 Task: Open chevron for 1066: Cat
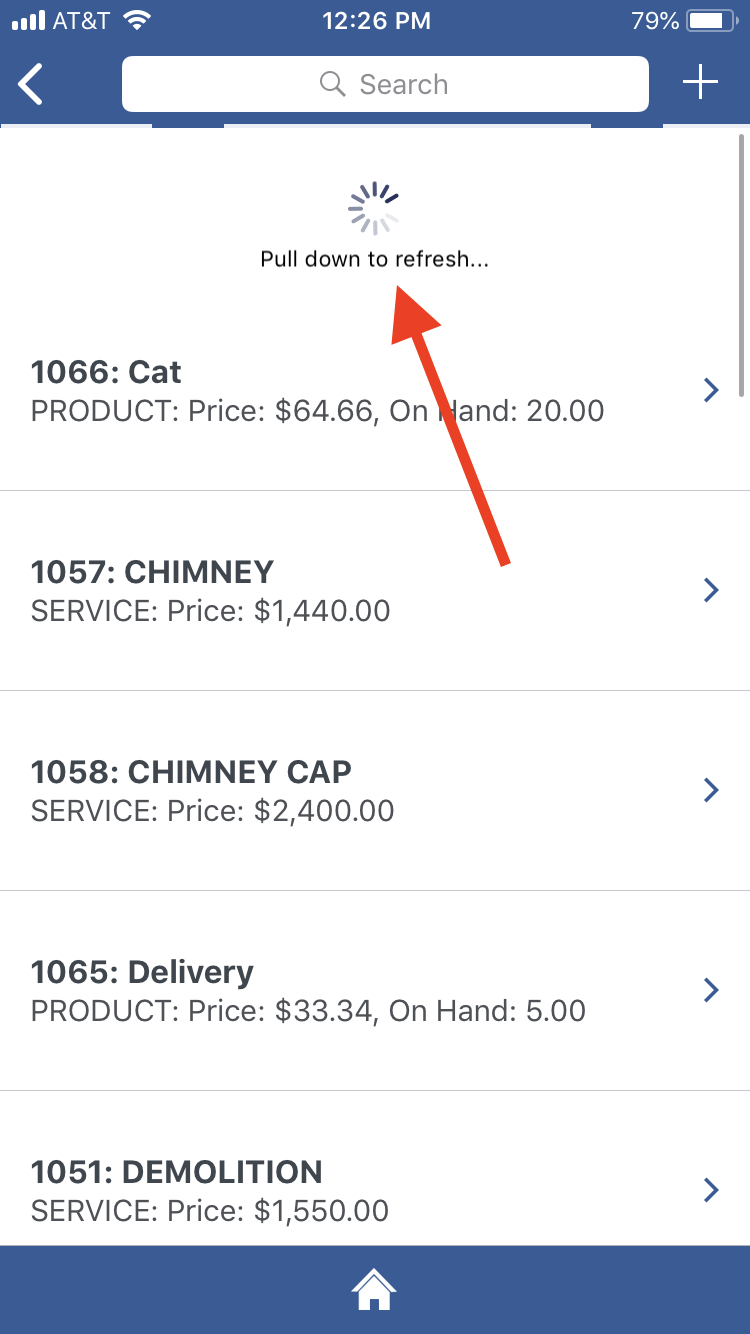[x=711, y=390]
